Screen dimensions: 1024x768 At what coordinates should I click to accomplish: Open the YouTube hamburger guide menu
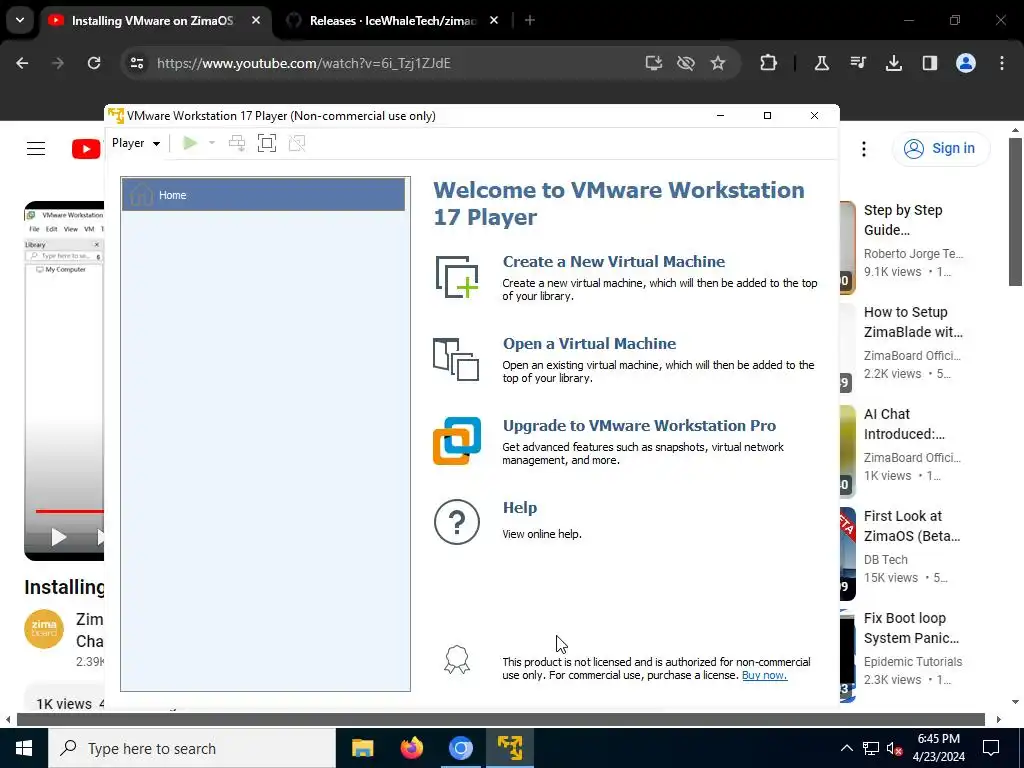click(x=36, y=149)
